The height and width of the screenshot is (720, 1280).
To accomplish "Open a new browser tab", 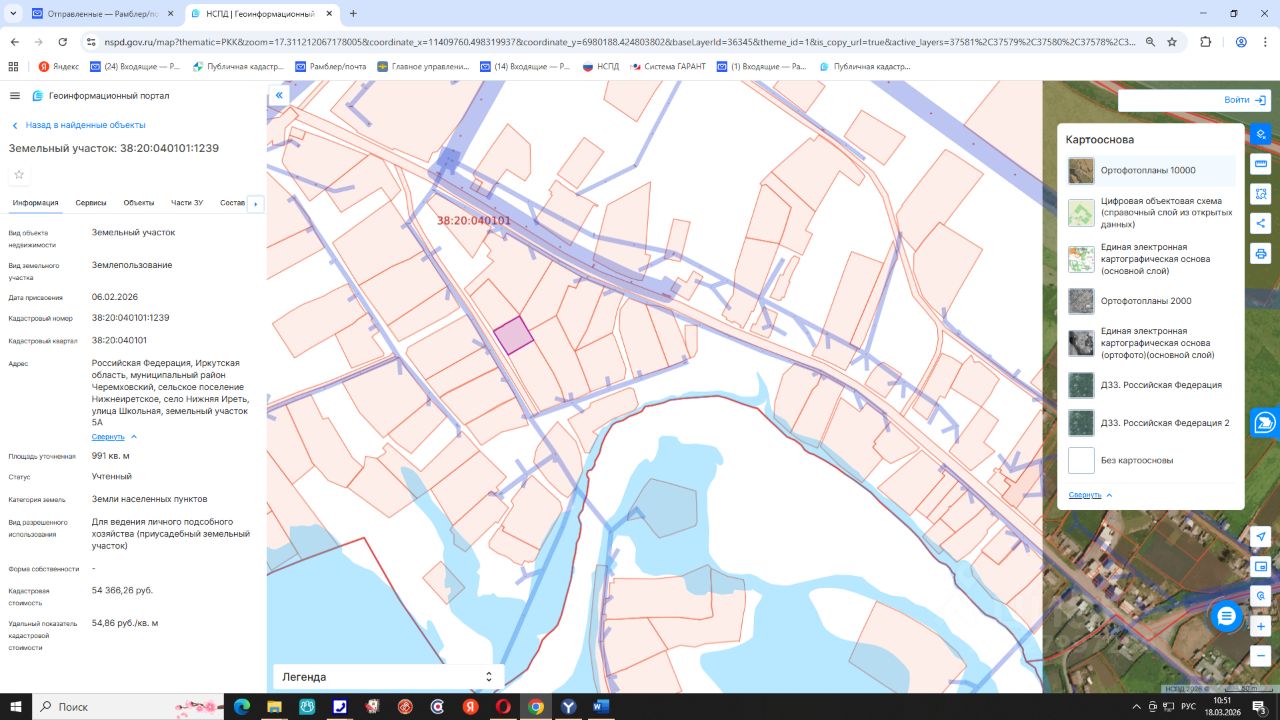I will pyautogui.click(x=353, y=14).
